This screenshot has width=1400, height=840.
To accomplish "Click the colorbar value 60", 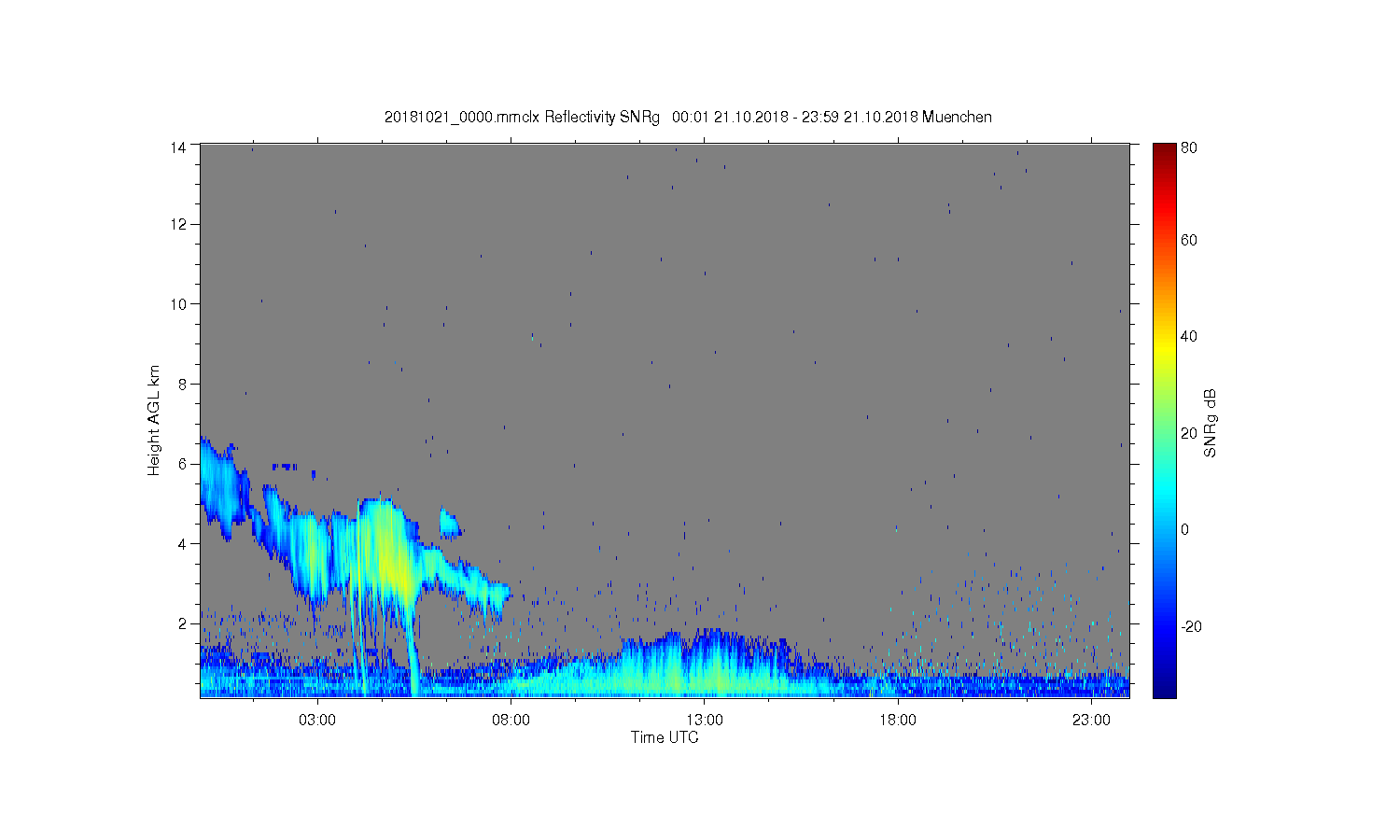I will coord(1189,241).
